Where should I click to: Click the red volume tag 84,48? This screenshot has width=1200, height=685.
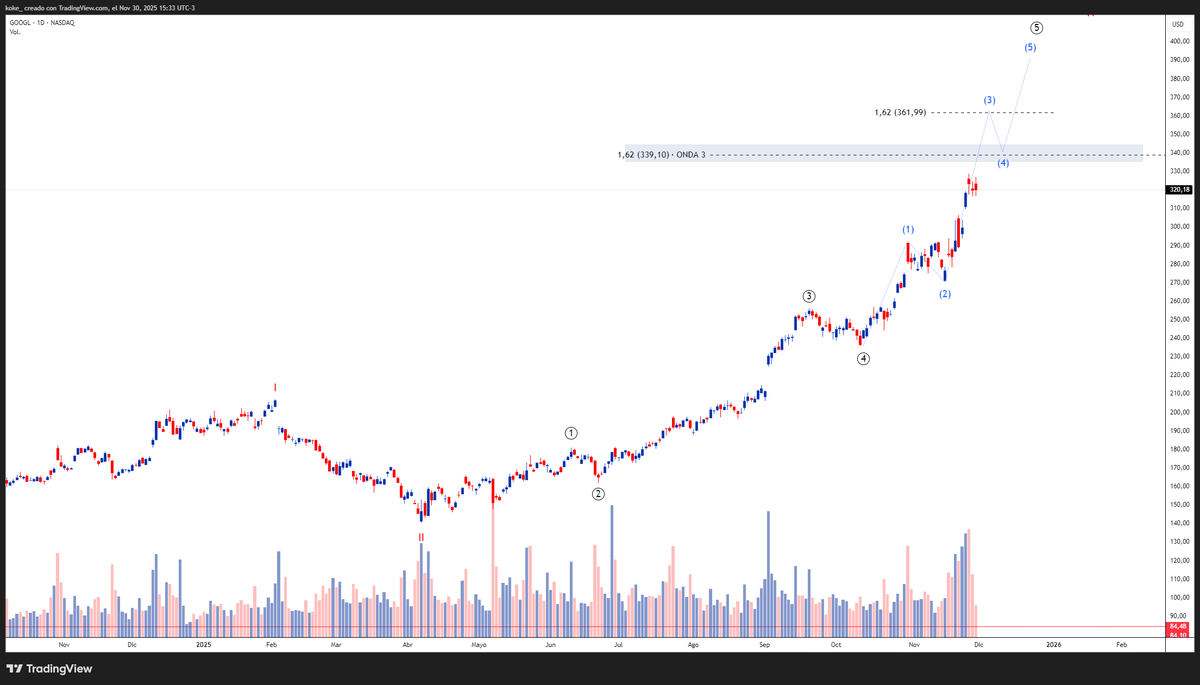pos(1179,627)
